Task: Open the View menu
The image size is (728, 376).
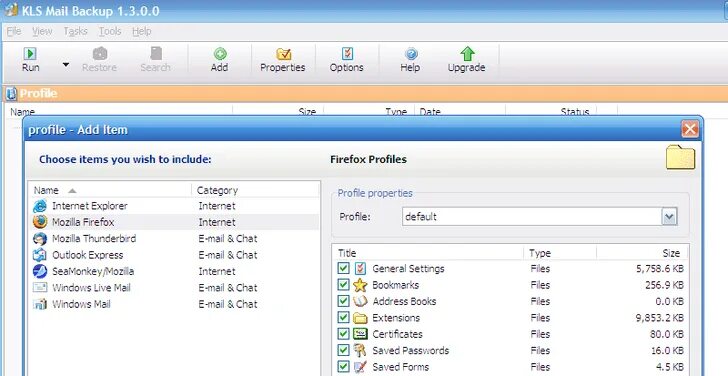Action: (42, 31)
